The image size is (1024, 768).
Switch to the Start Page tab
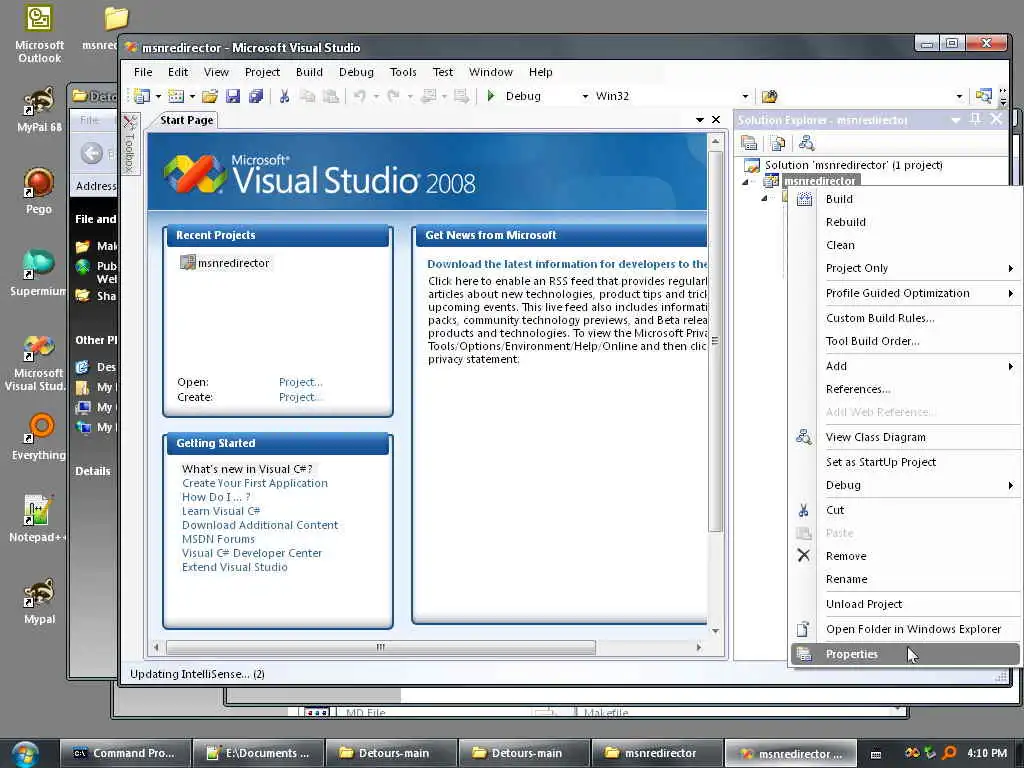coord(187,120)
